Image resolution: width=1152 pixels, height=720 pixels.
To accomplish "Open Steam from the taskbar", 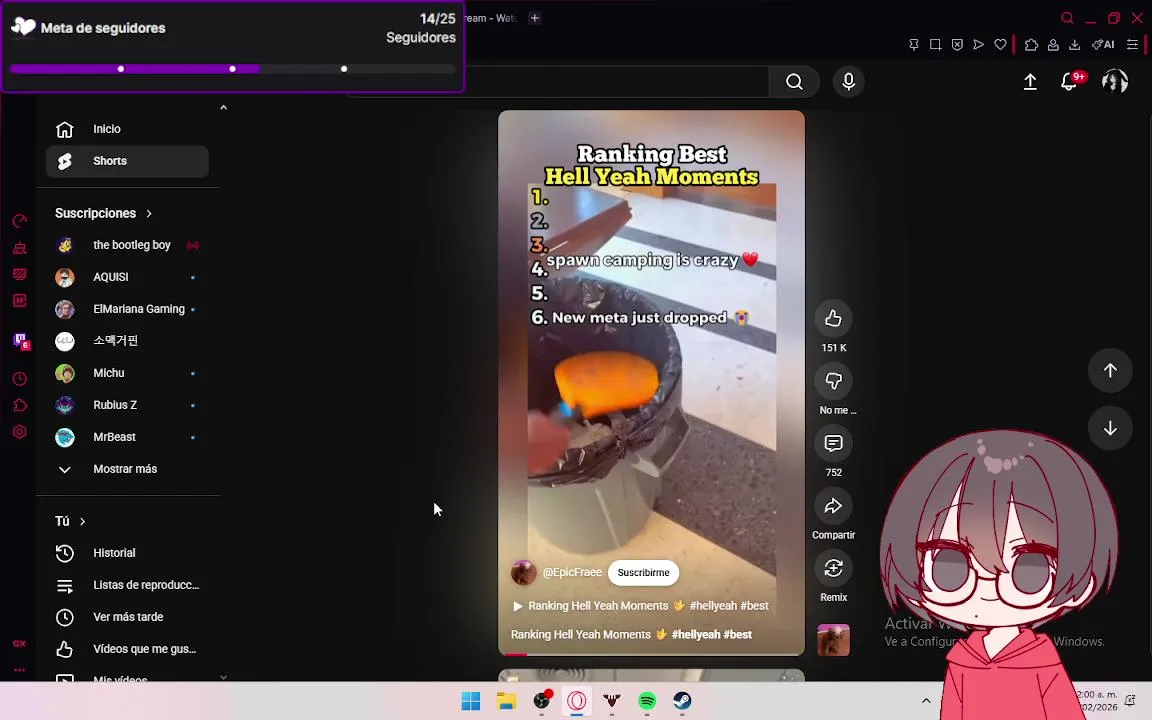I will [683, 701].
